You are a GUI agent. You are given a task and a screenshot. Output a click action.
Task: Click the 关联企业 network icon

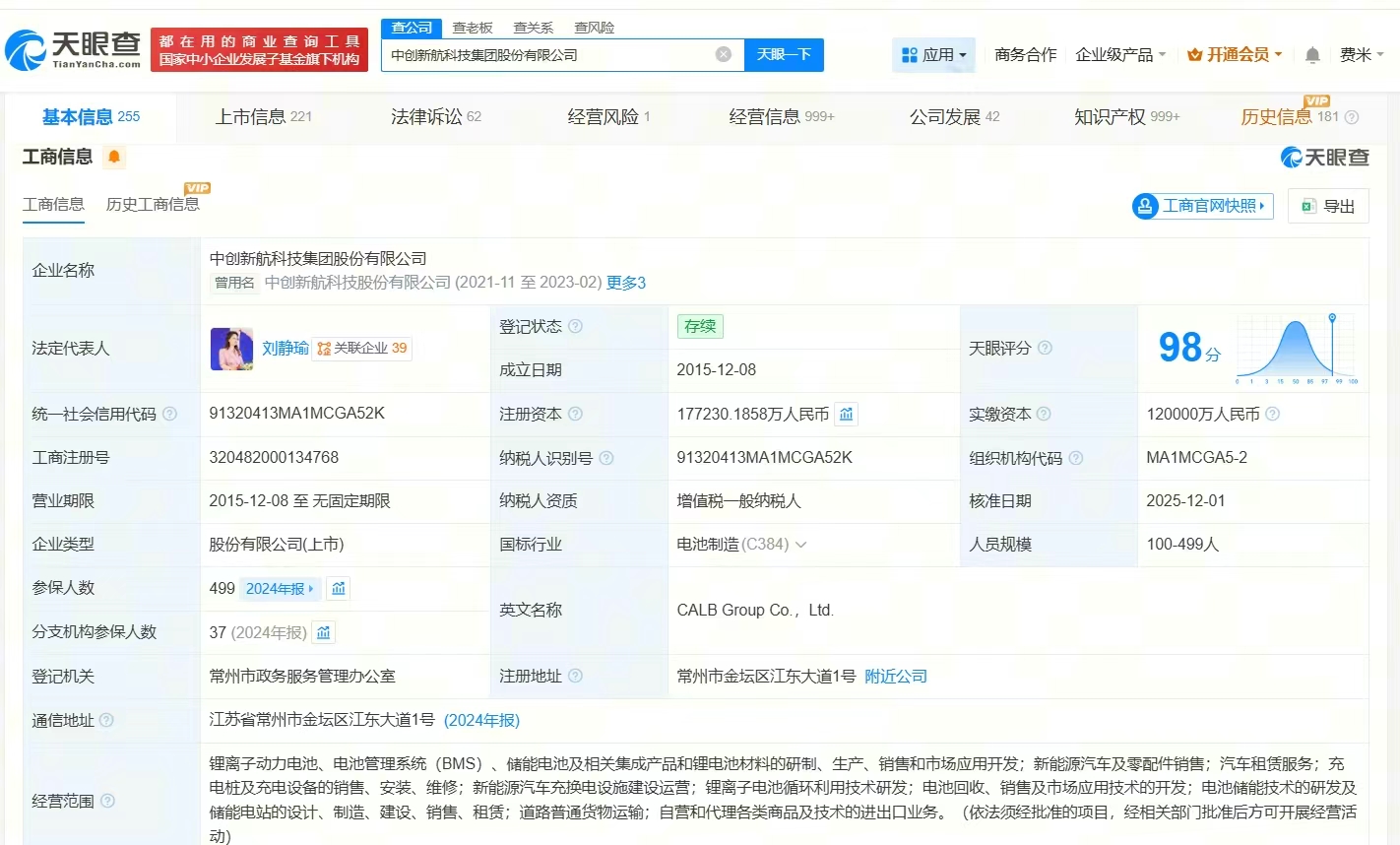pos(324,349)
